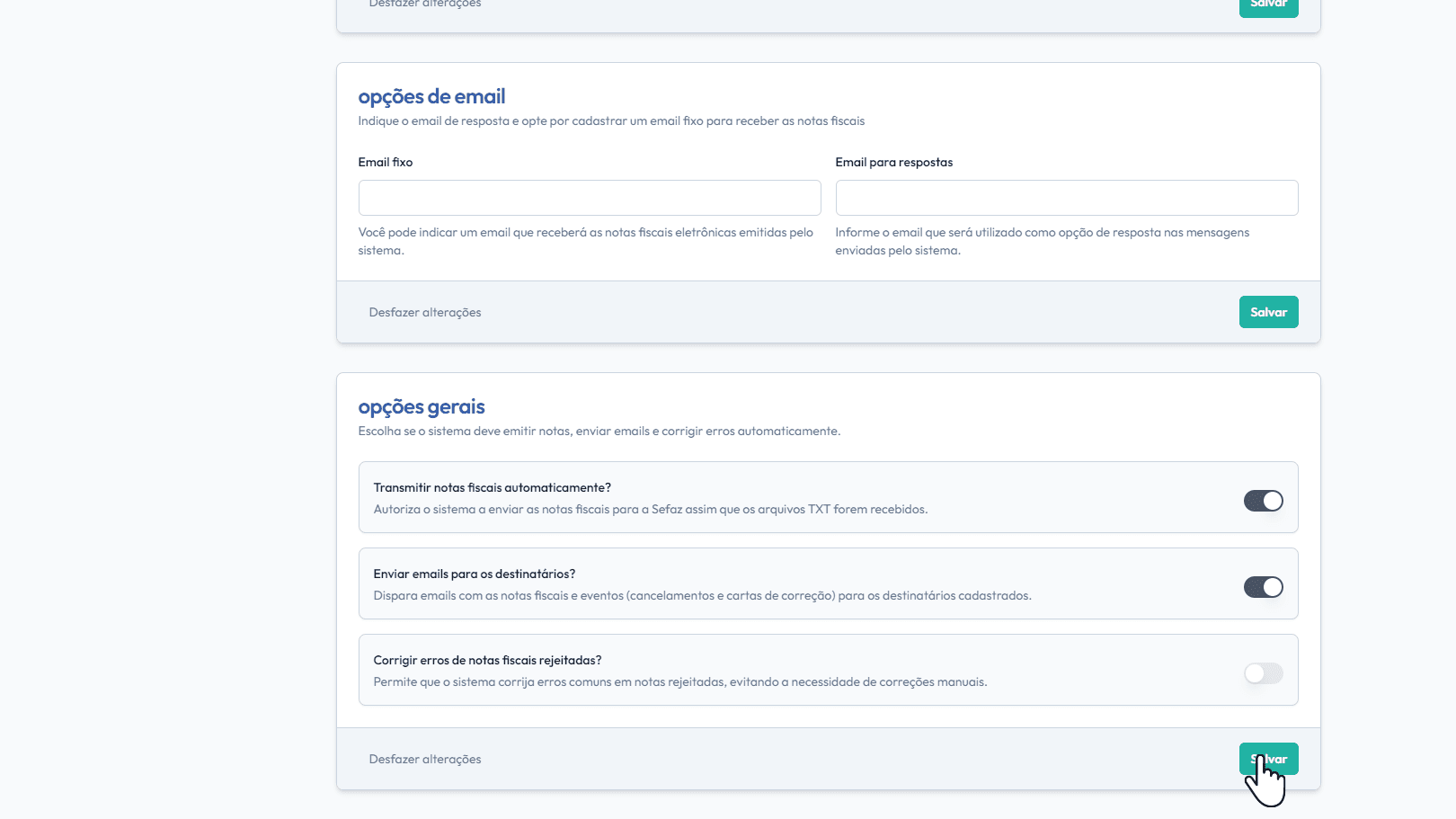This screenshot has height=819, width=1456.
Task: Undo changes in opções de email section
Action: pyautogui.click(x=425, y=312)
